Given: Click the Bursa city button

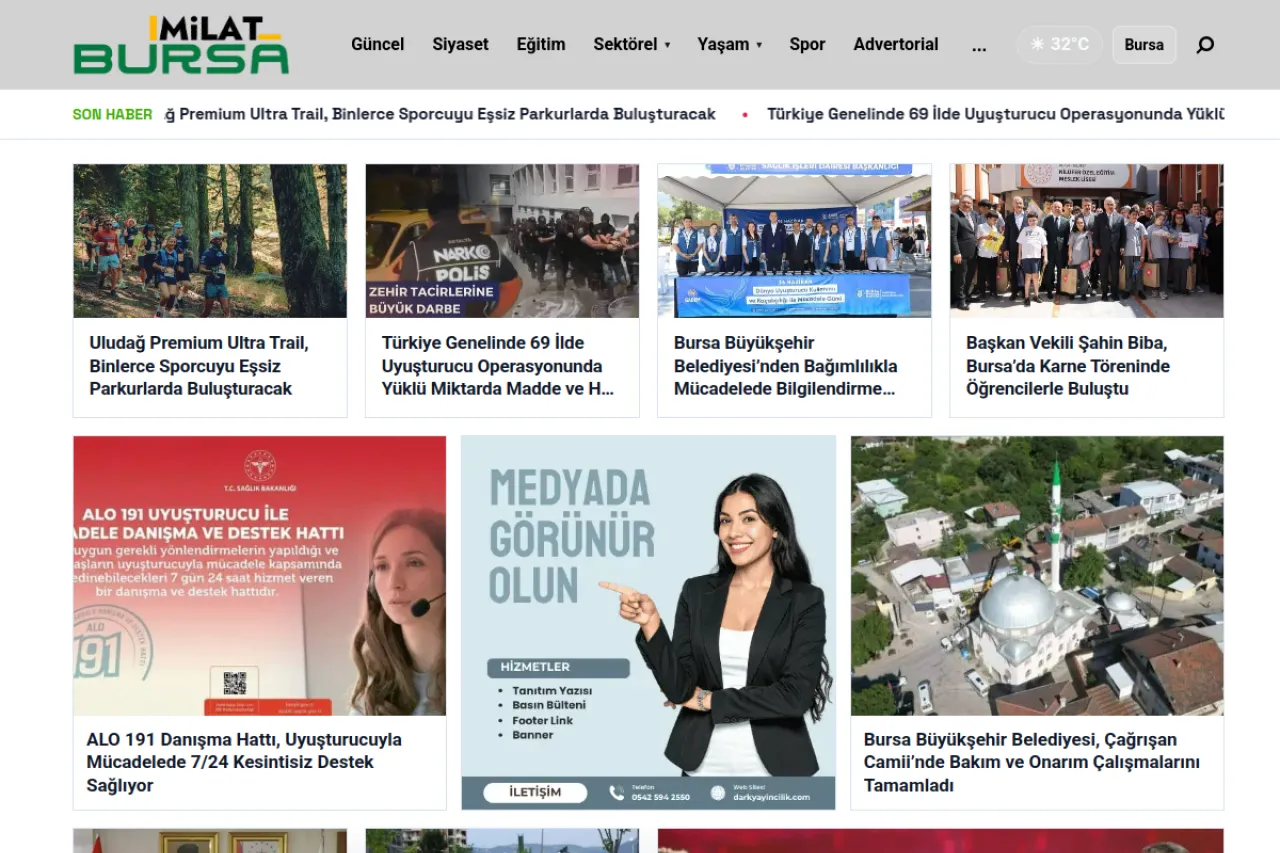Looking at the screenshot, I should coord(1144,44).
